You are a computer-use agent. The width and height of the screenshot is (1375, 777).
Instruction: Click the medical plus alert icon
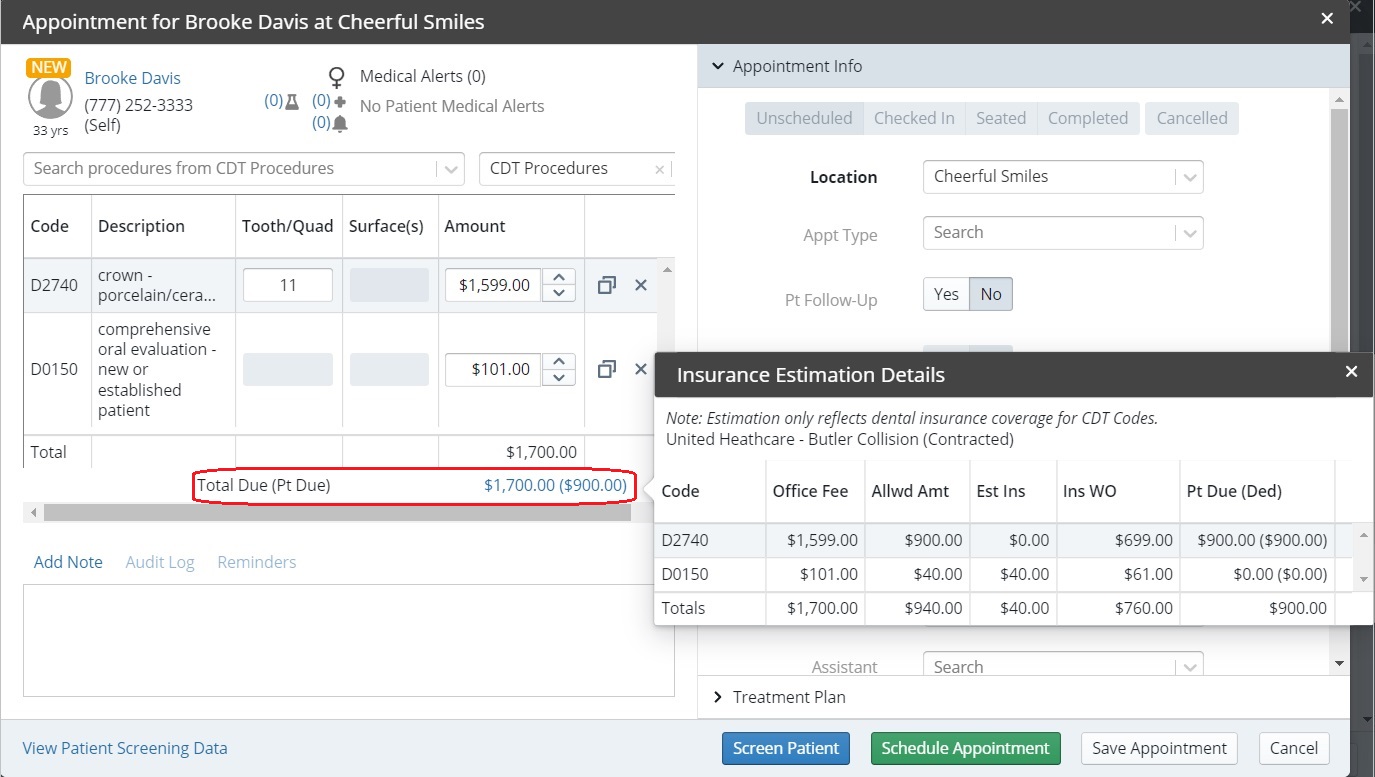point(340,101)
